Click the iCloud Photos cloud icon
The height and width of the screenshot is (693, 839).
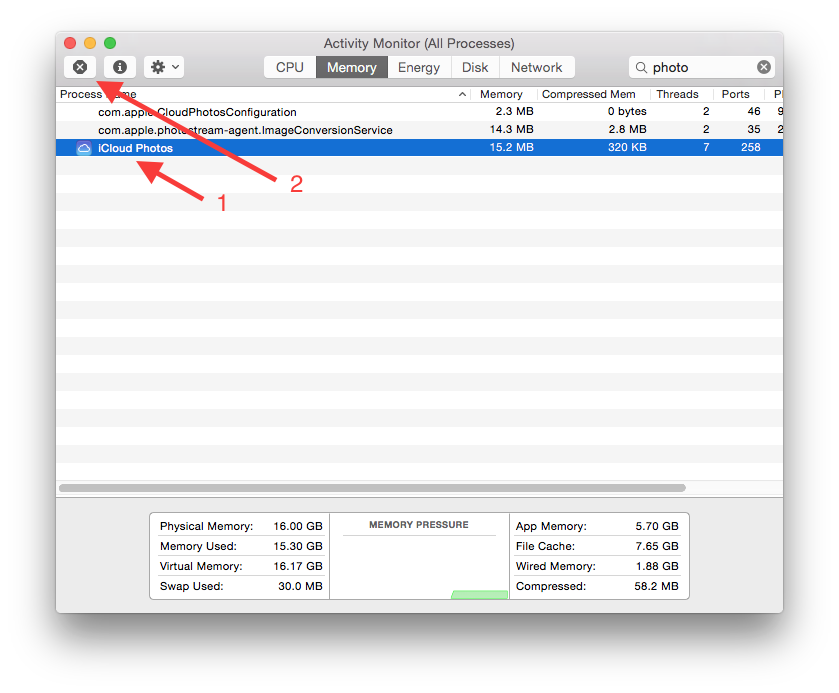point(84,148)
